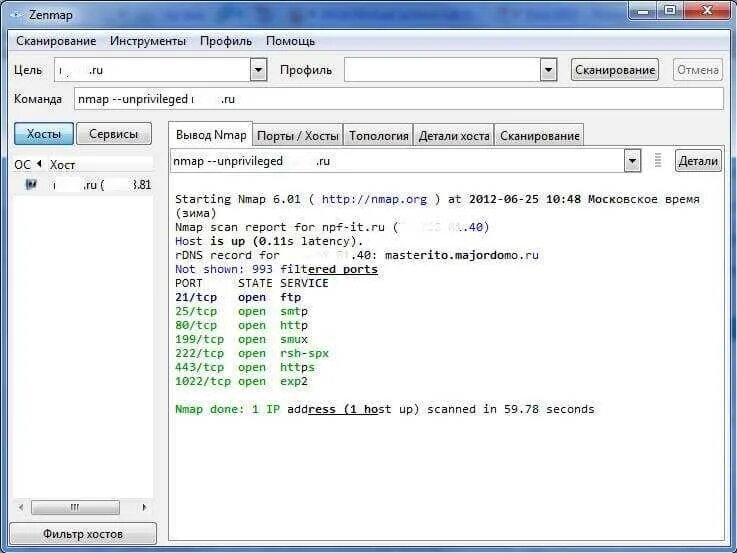
Task: Click the http://nmap.org link in output
Action: [374, 200]
